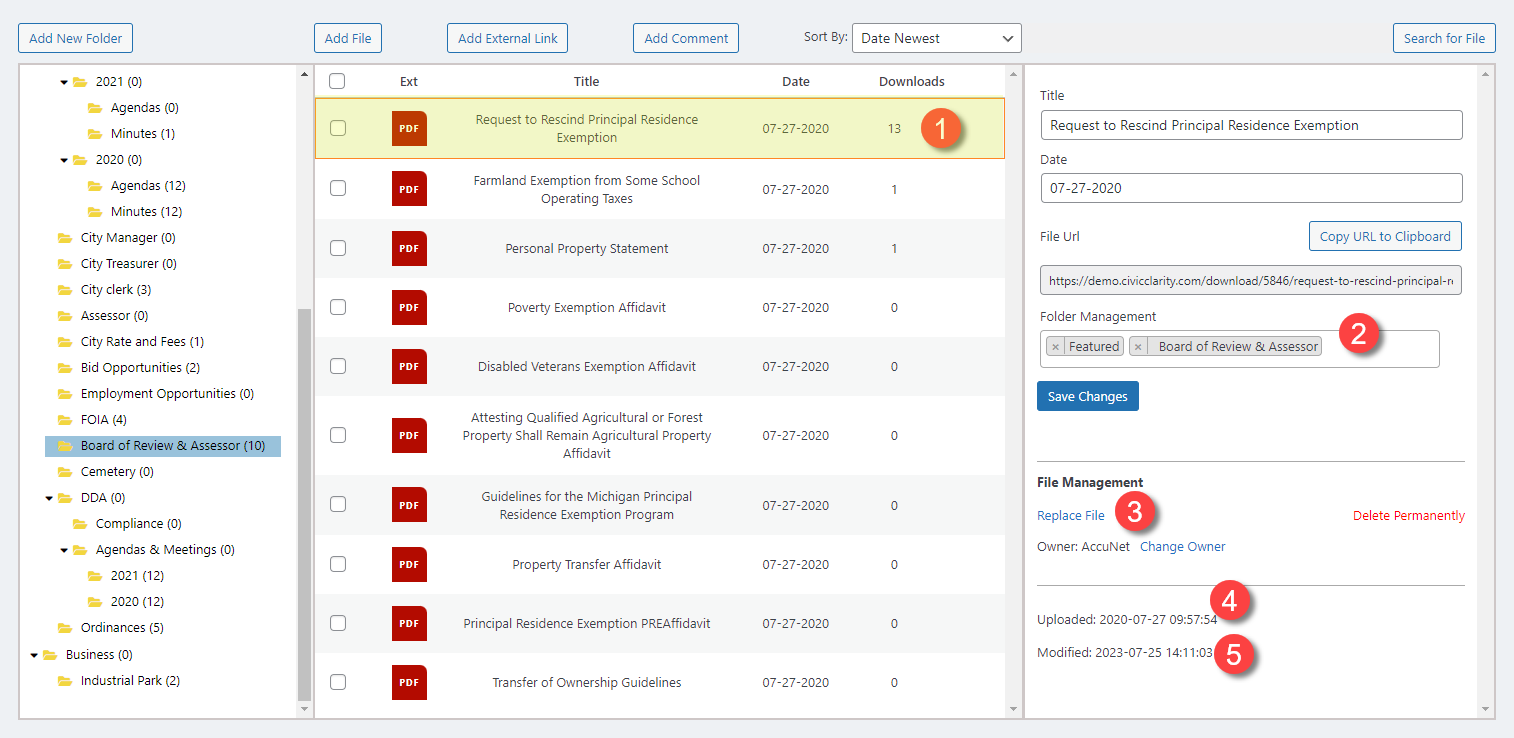The image size is (1514, 738).
Task: Click folder icon next to Compliance
Action: click(x=80, y=524)
